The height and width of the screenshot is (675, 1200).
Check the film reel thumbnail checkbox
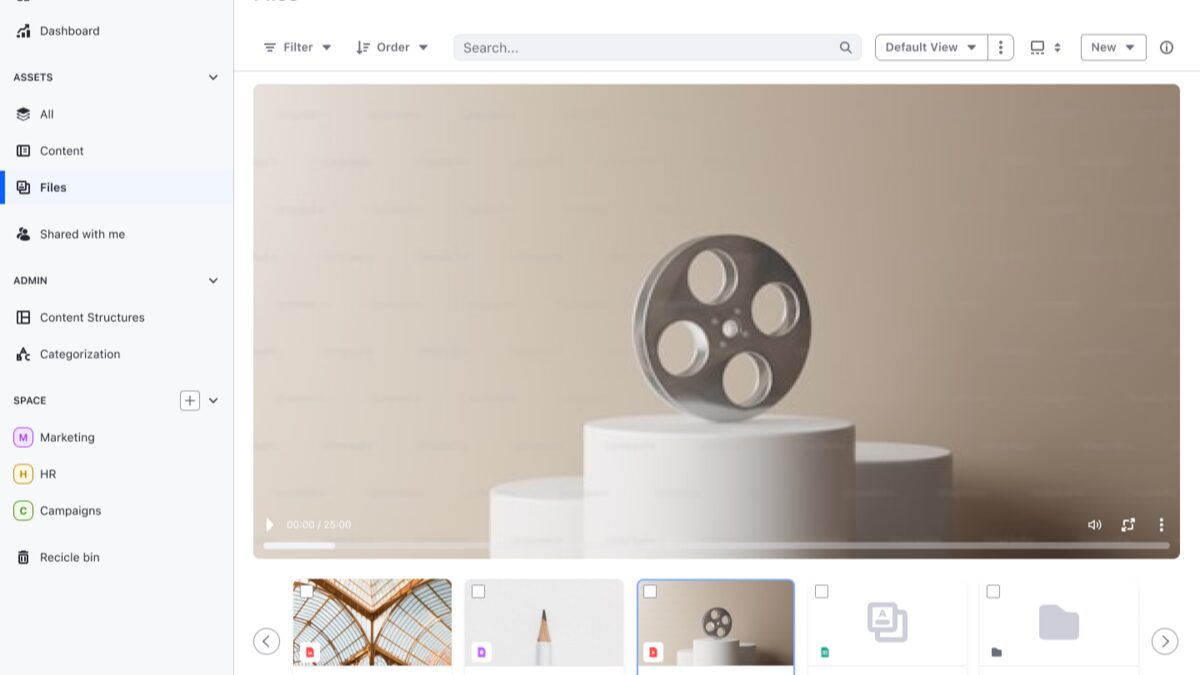650,592
